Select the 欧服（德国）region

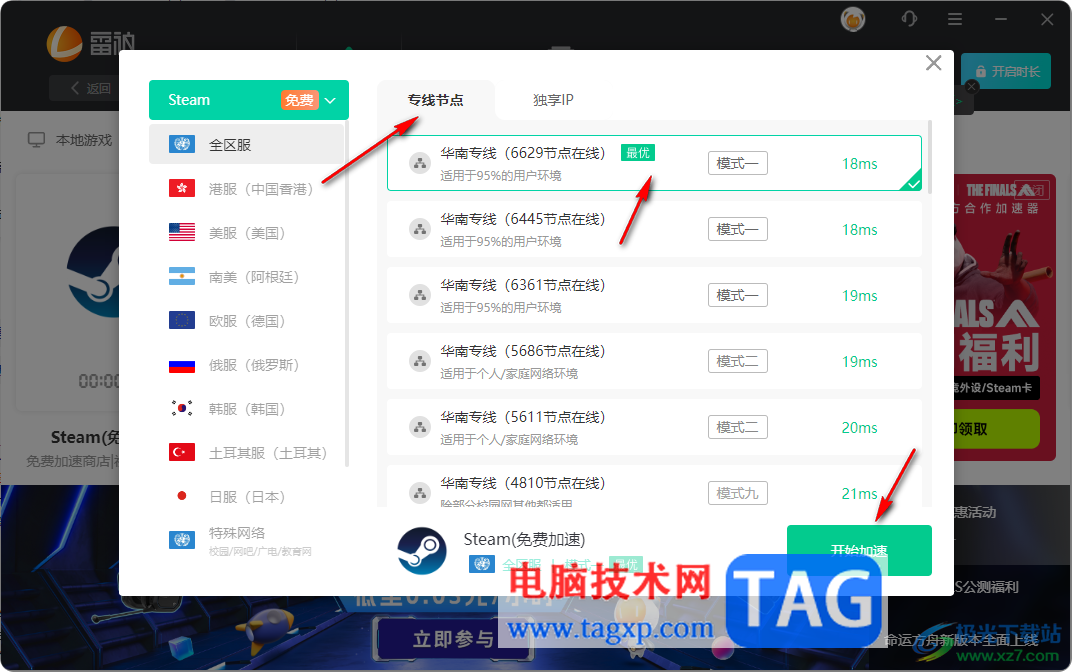(246, 321)
